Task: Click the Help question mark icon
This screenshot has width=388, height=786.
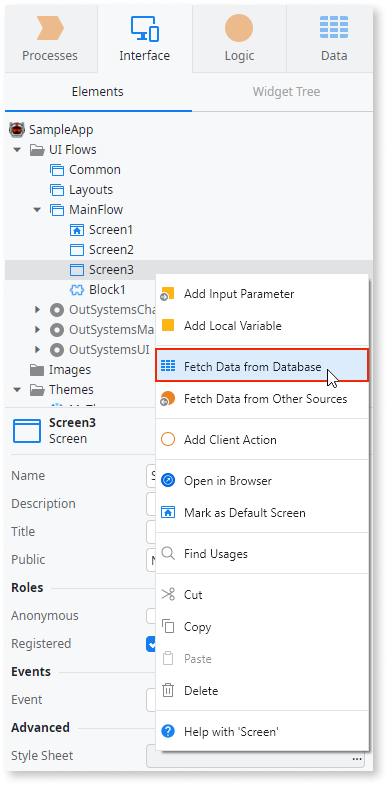Action: [168, 732]
